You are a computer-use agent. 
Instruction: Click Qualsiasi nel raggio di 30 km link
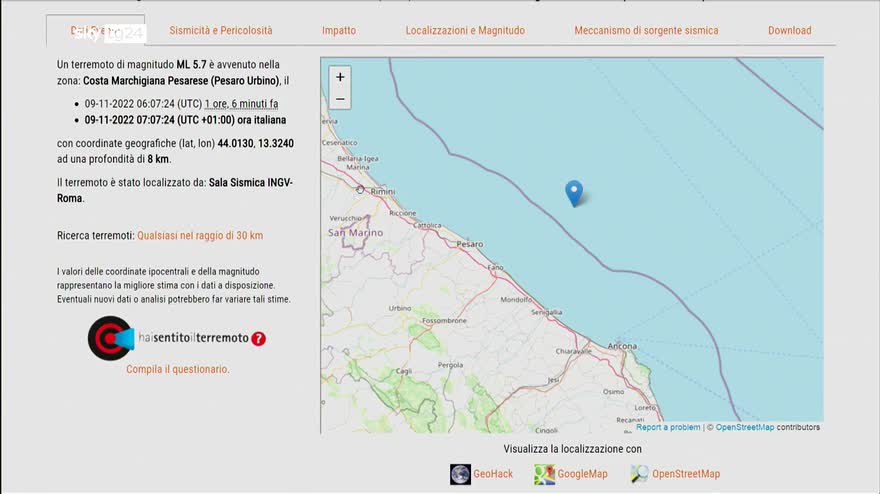[x=200, y=235]
